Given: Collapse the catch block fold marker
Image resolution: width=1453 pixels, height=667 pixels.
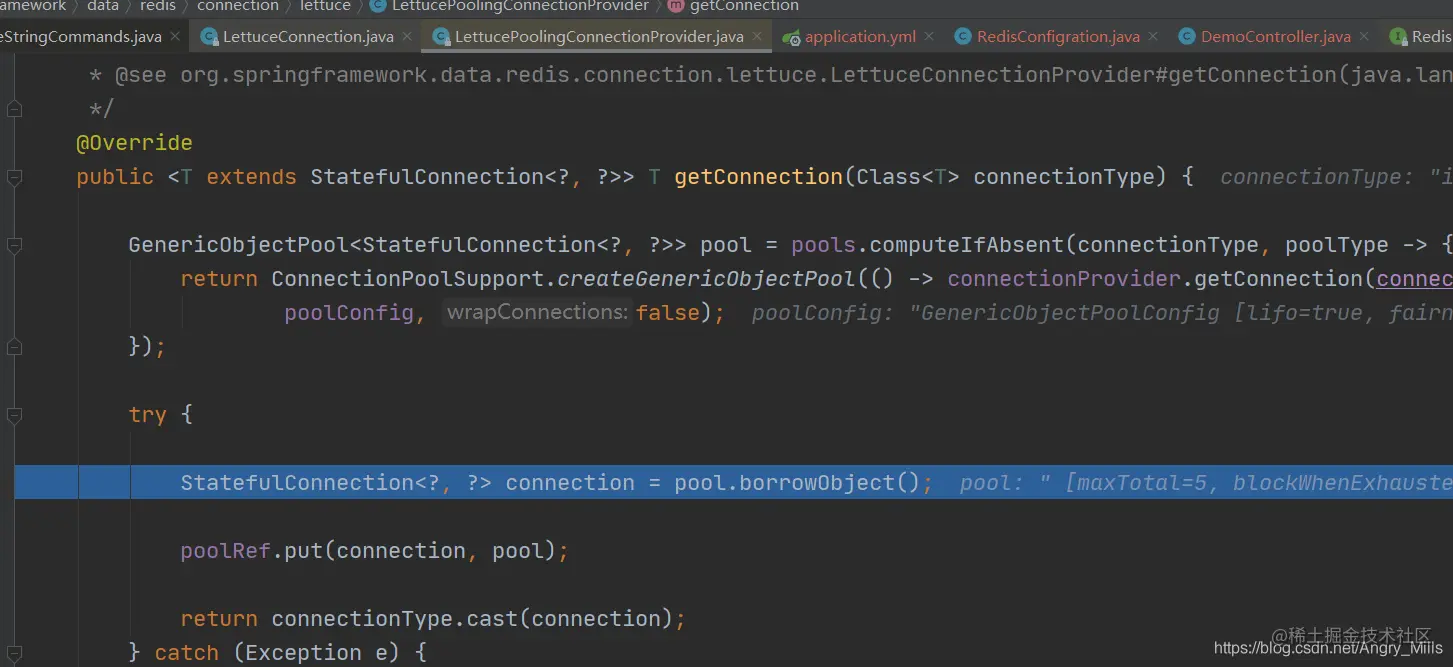Looking at the screenshot, I should (x=14, y=652).
